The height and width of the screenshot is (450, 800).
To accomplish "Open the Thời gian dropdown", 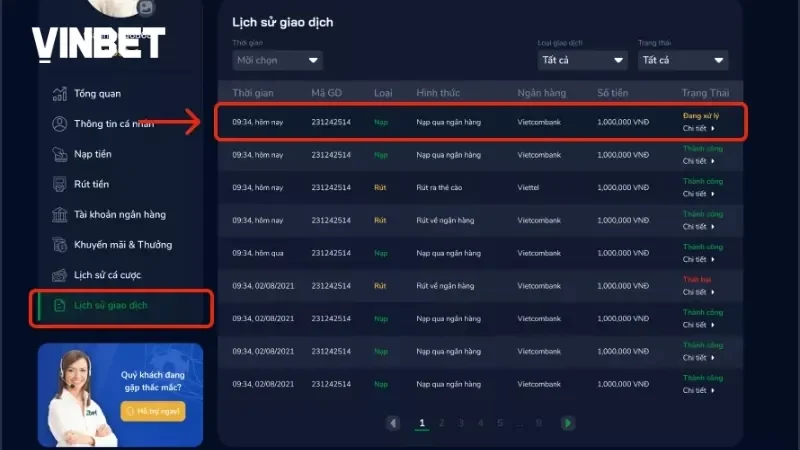I will 277,60.
